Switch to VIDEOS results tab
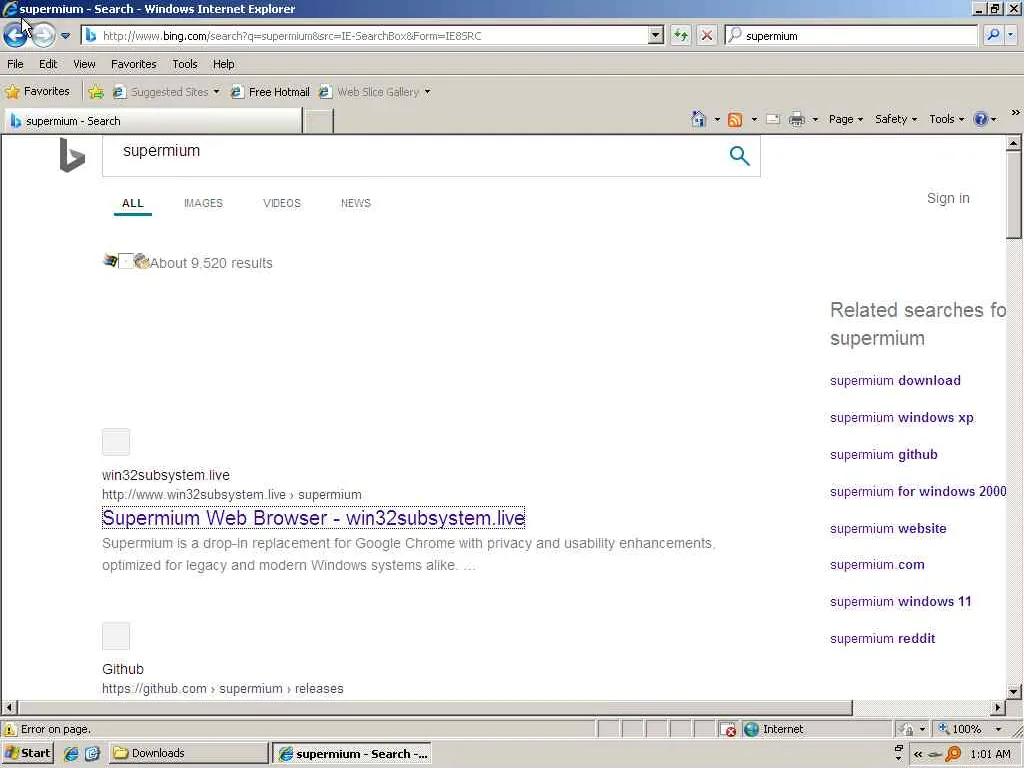Image resolution: width=1024 pixels, height=768 pixels. coord(281,203)
